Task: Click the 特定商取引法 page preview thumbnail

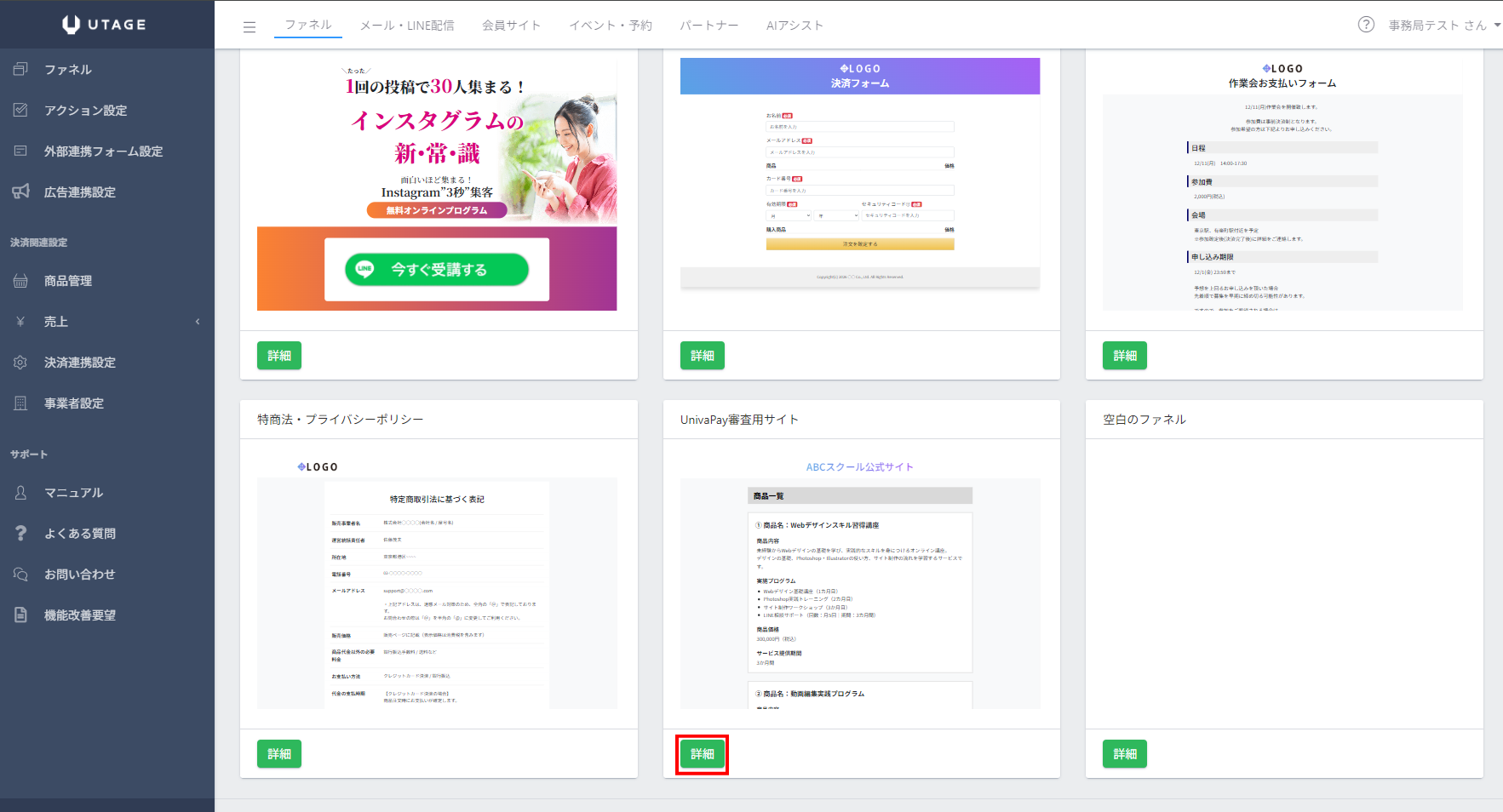Action: 437,583
